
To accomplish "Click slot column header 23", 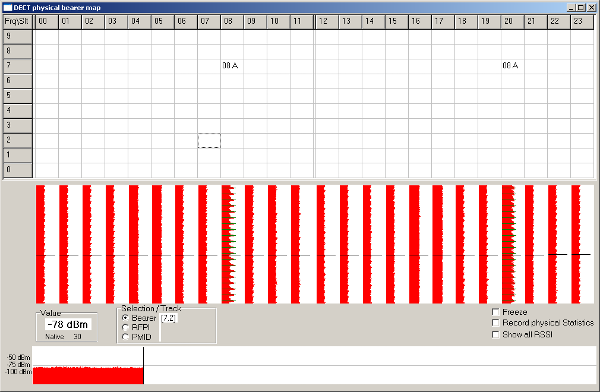I will (x=582, y=22).
